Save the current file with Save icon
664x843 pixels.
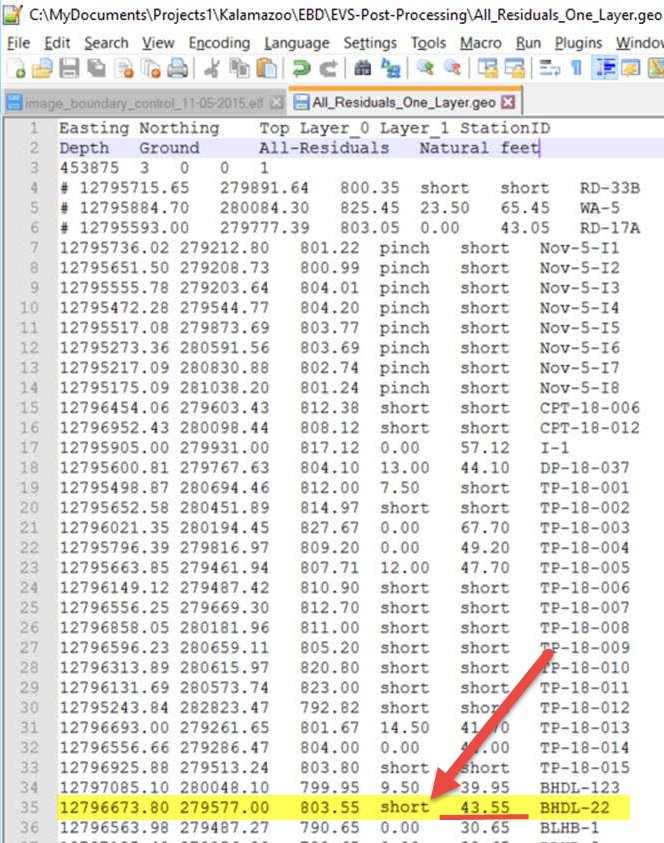[x=68, y=68]
